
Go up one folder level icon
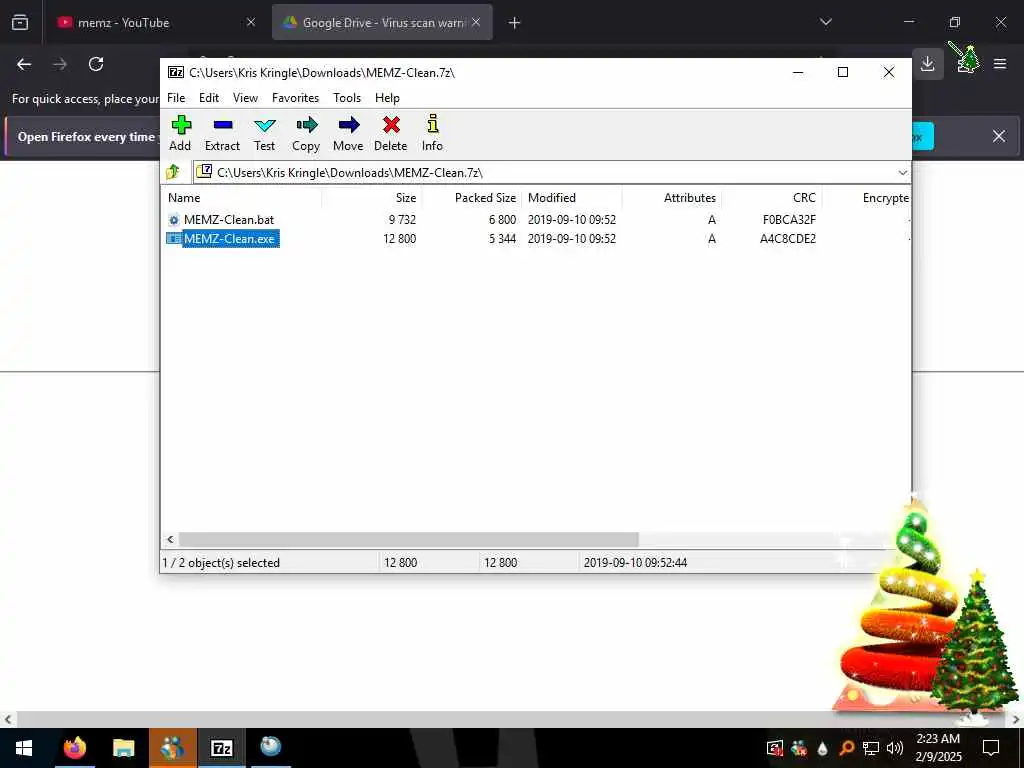173,172
